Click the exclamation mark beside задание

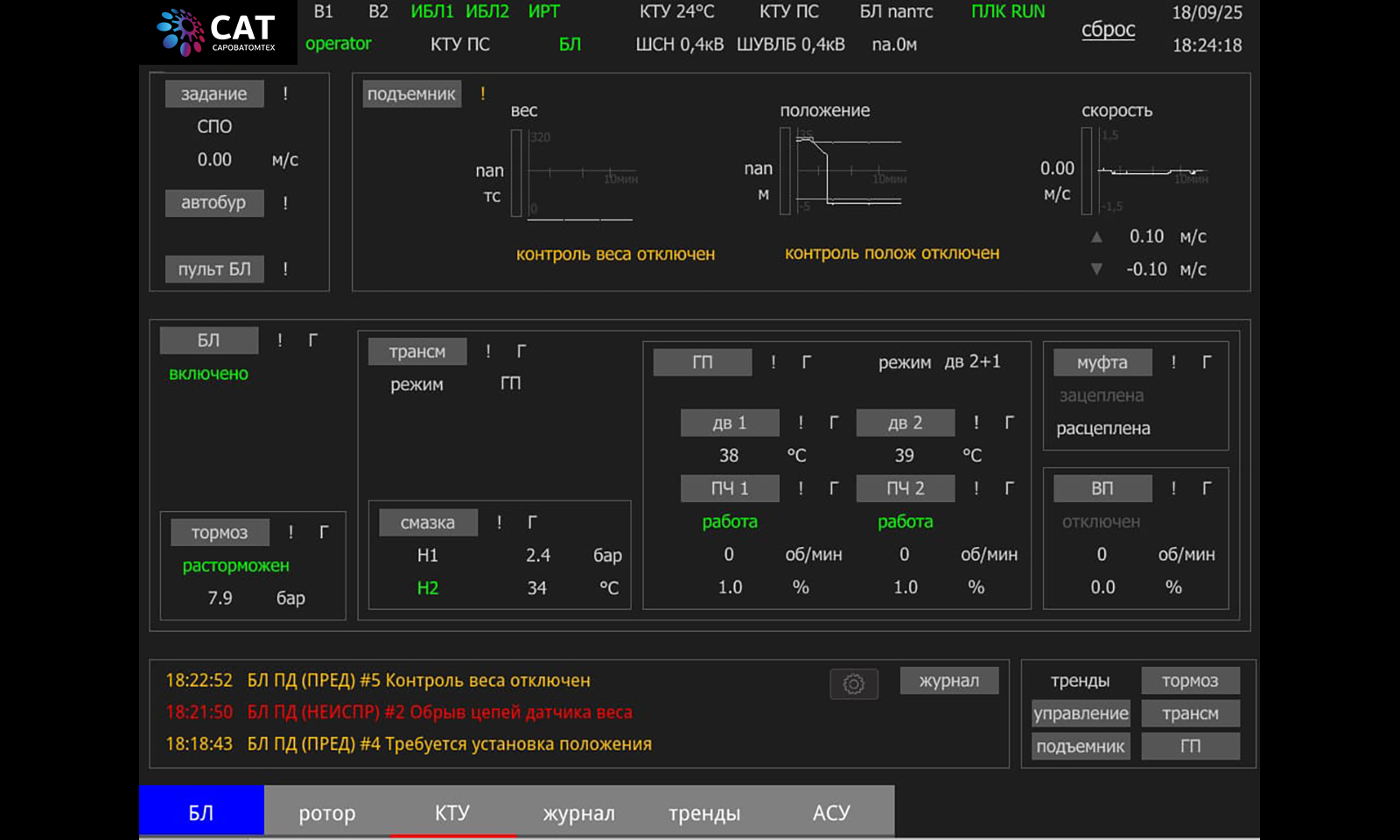pyautogui.click(x=285, y=94)
